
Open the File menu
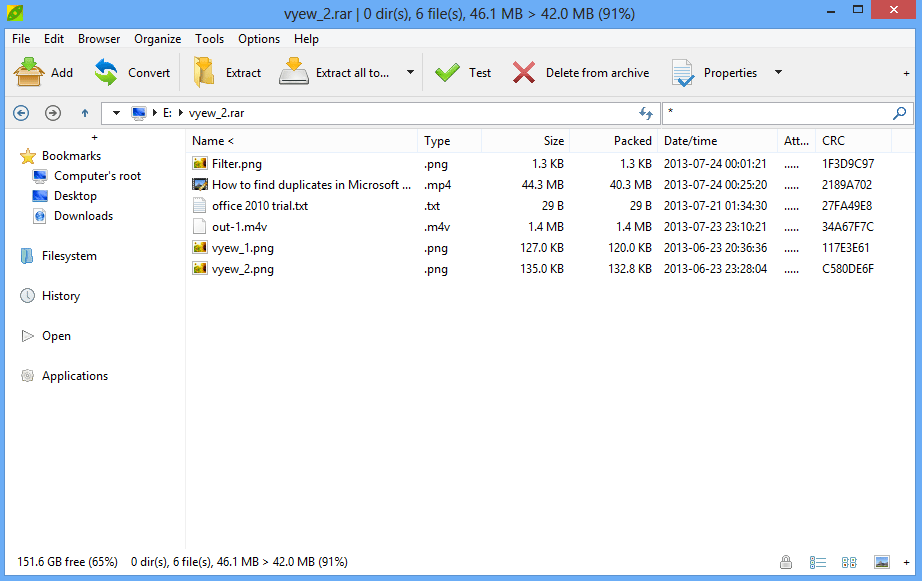click(x=21, y=39)
